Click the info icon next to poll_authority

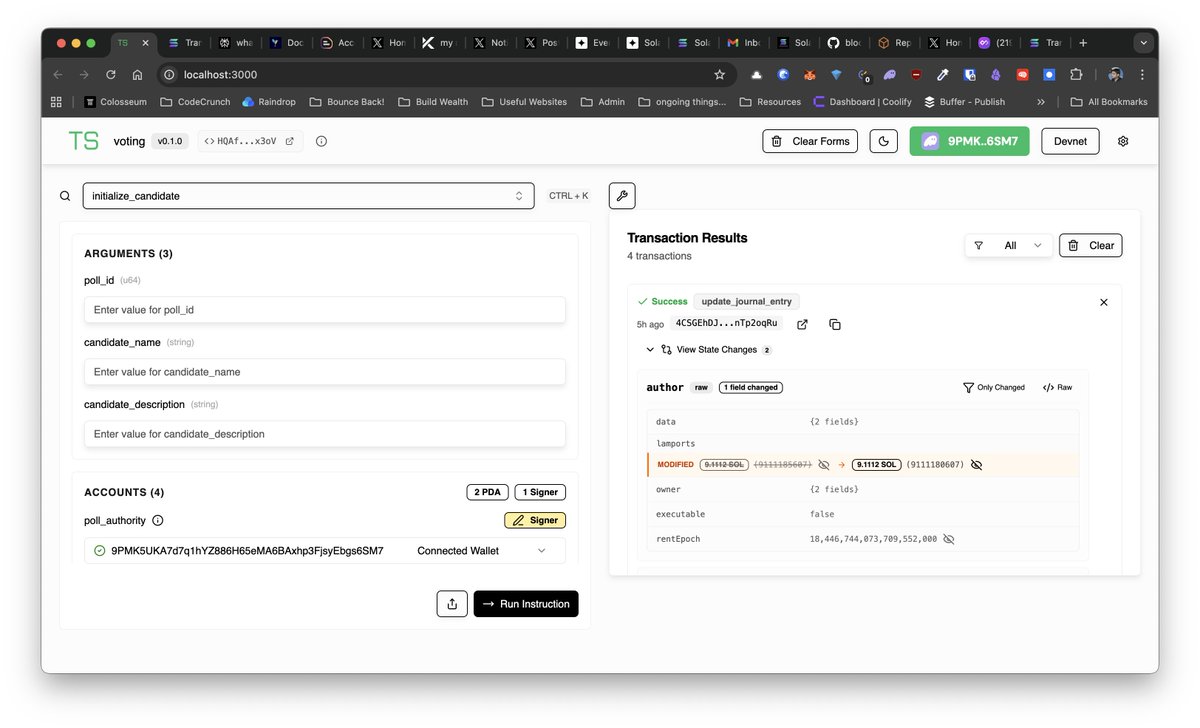tap(158, 520)
